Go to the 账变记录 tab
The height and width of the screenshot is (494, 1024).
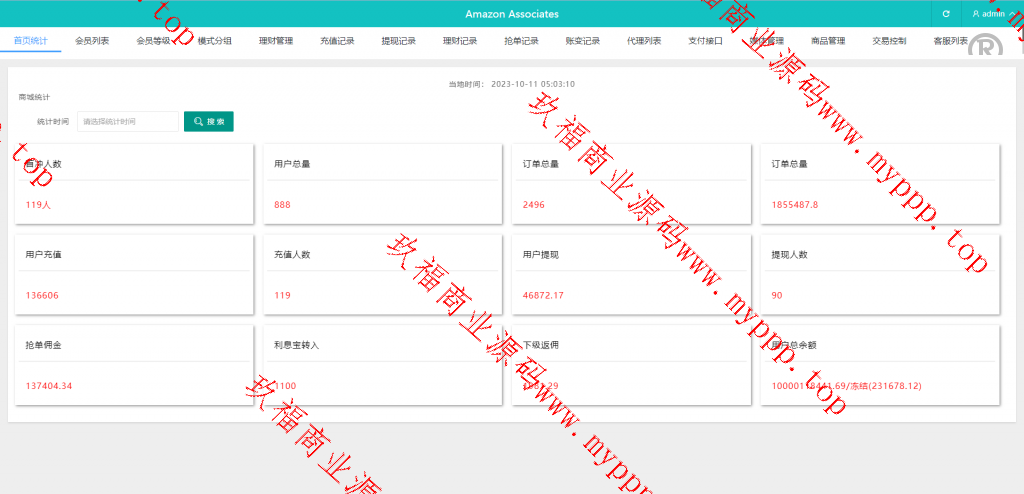click(583, 41)
